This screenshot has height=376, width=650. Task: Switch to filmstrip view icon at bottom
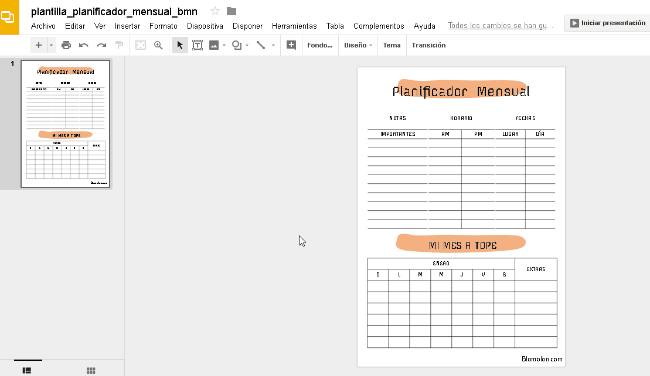point(27,370)
